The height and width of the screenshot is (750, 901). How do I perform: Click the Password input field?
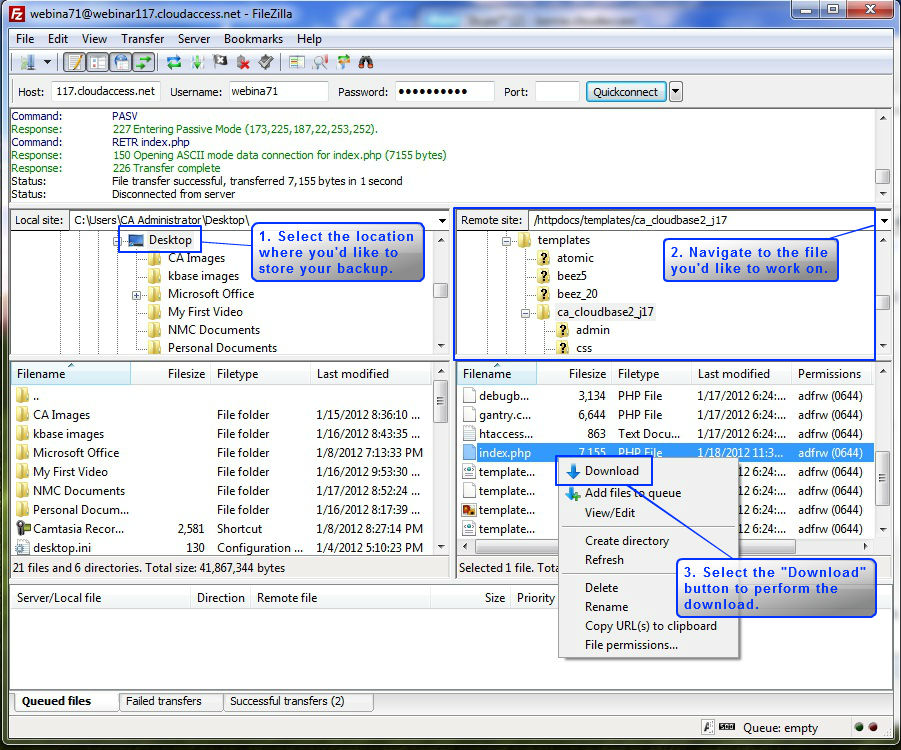(x=444, y=91)
